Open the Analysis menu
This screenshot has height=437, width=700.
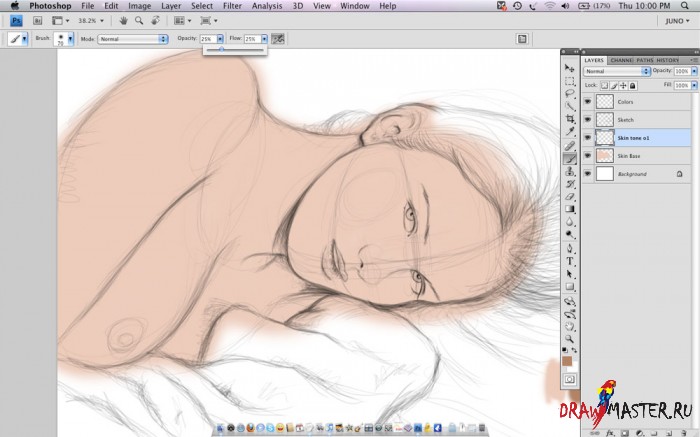point(267,6)
